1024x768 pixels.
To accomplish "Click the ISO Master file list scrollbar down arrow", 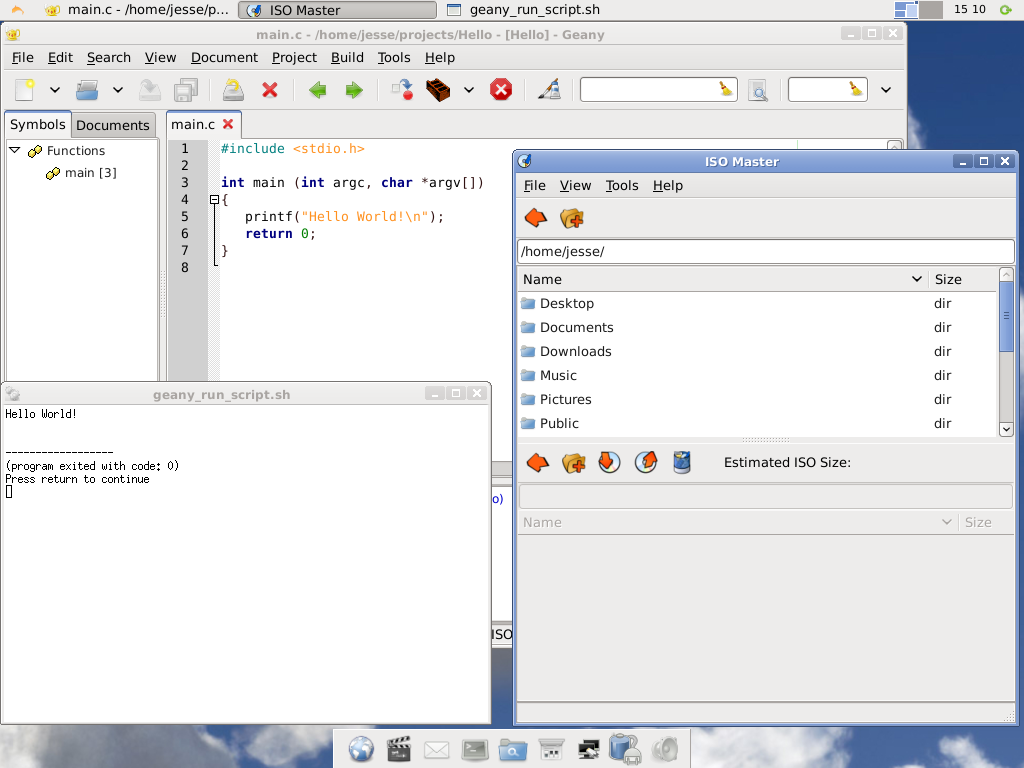I will click(1006, 429).
